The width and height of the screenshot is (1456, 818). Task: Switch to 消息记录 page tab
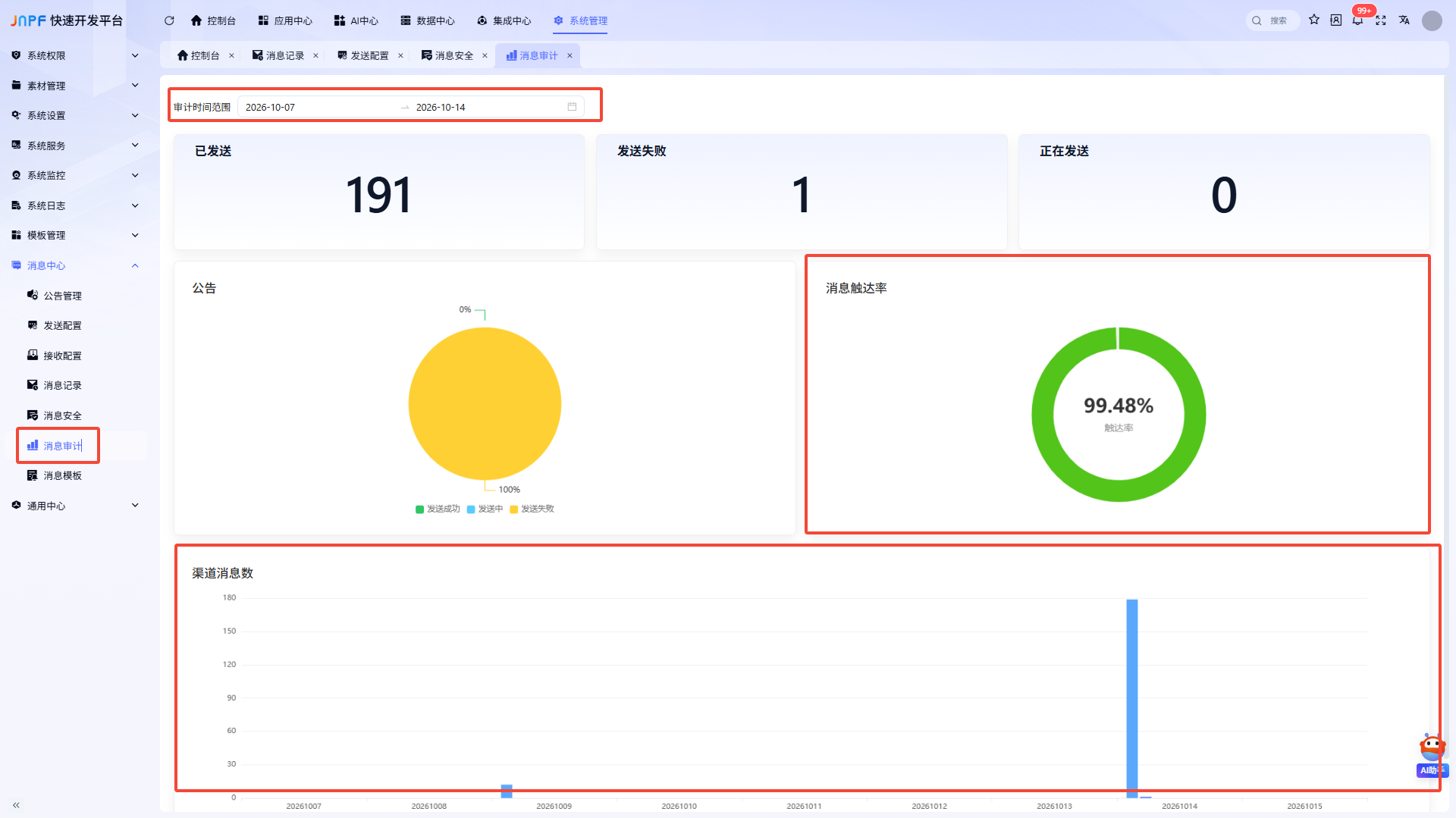click(x=278, y=55)
